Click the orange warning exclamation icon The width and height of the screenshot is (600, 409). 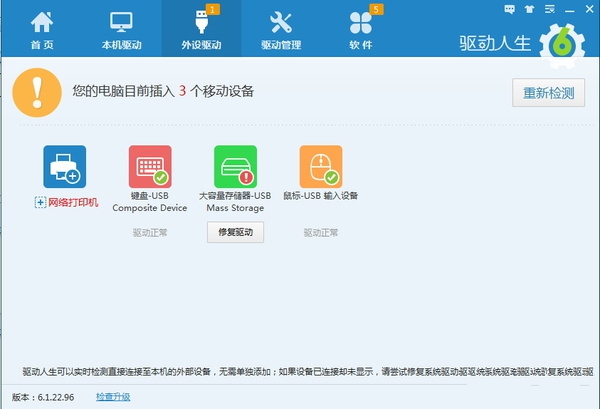(x=37, y=93)
